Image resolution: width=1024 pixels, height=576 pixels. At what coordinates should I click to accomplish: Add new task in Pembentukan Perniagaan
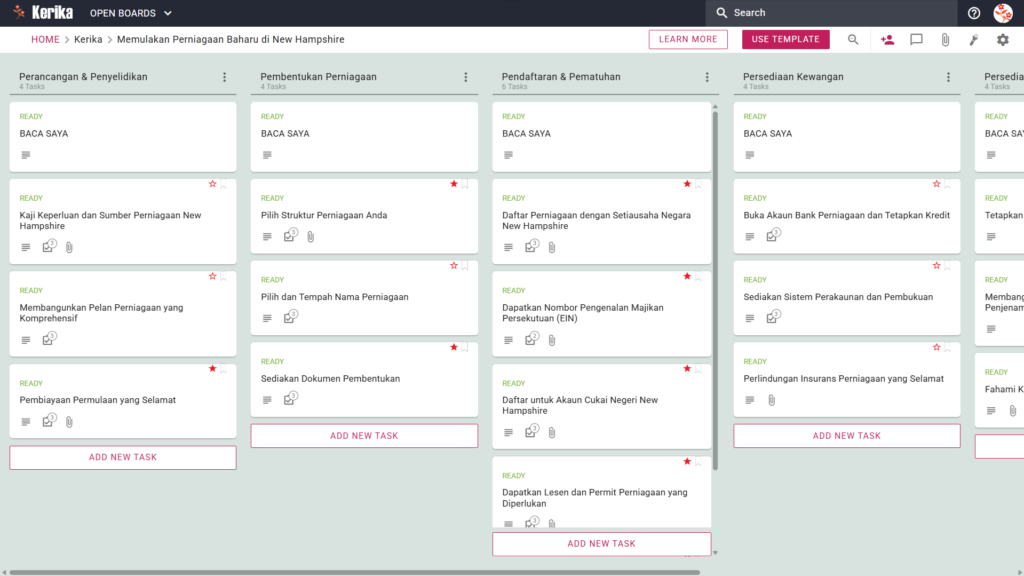coord(364,436)
